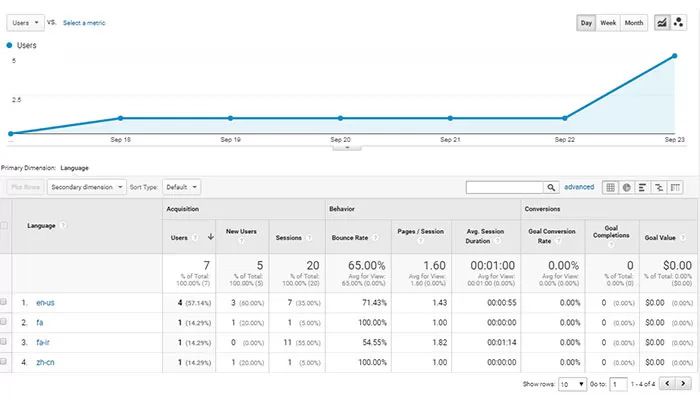Screen dimensions: 700x400
Task: Click the Go to page input field
Action: pos(618,384)
